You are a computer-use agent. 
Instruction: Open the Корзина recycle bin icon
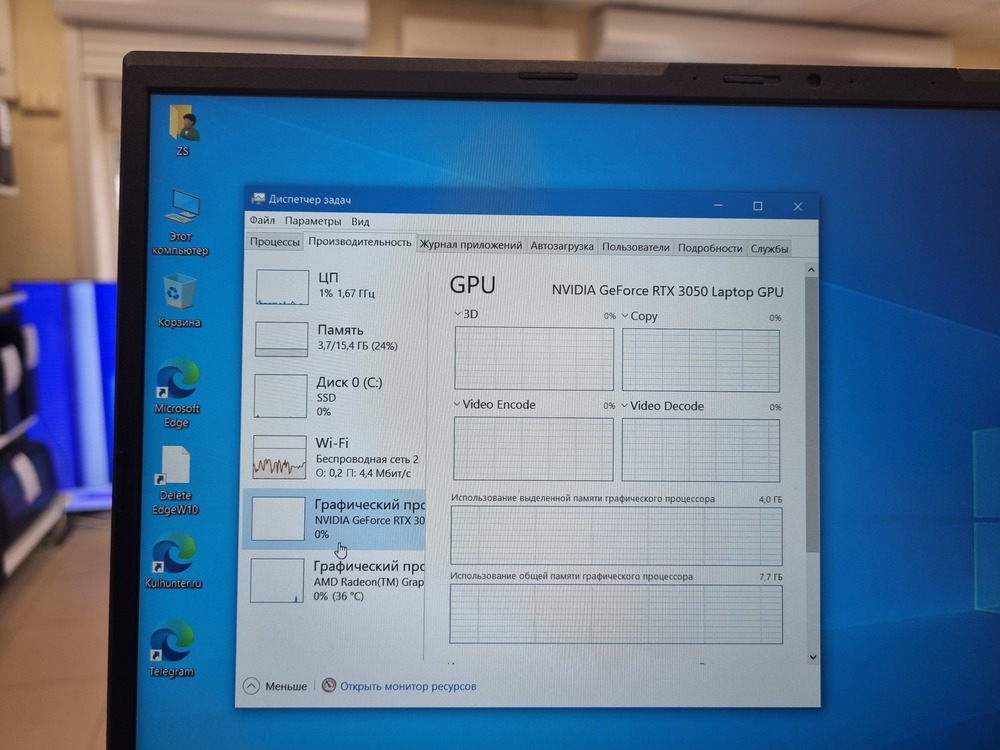(x=179, y=300)
